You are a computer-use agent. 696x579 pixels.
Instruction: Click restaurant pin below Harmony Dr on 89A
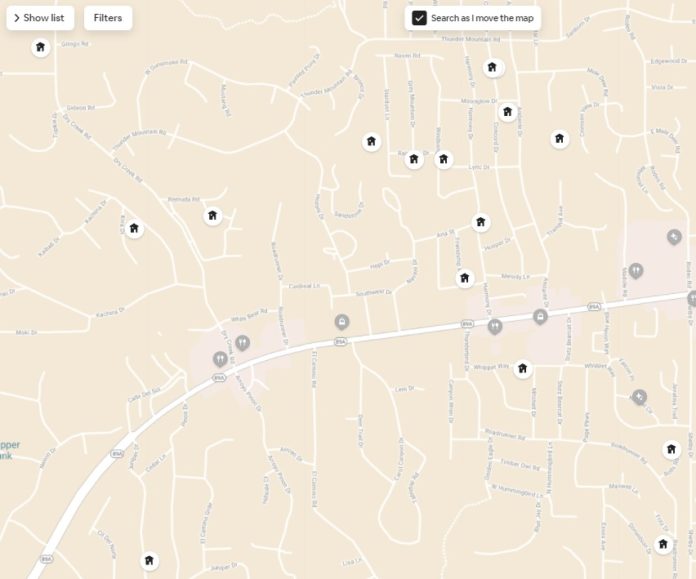tap(494, 327)
